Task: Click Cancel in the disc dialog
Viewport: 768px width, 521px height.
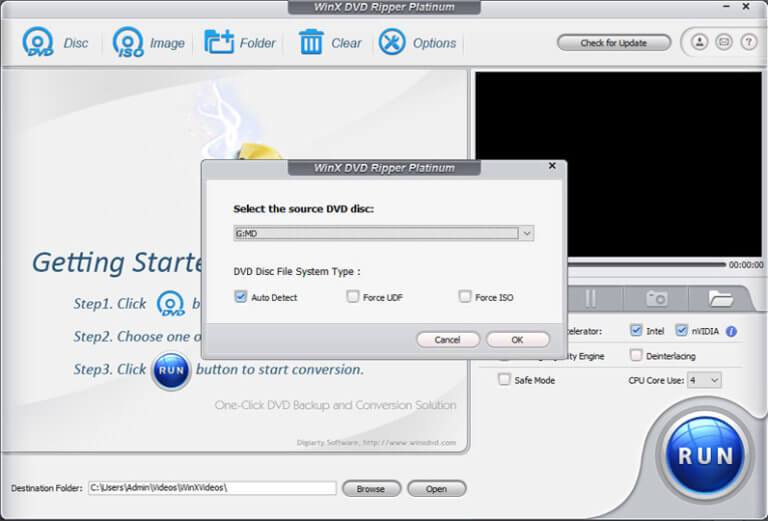Action: [x=448, y=339]
